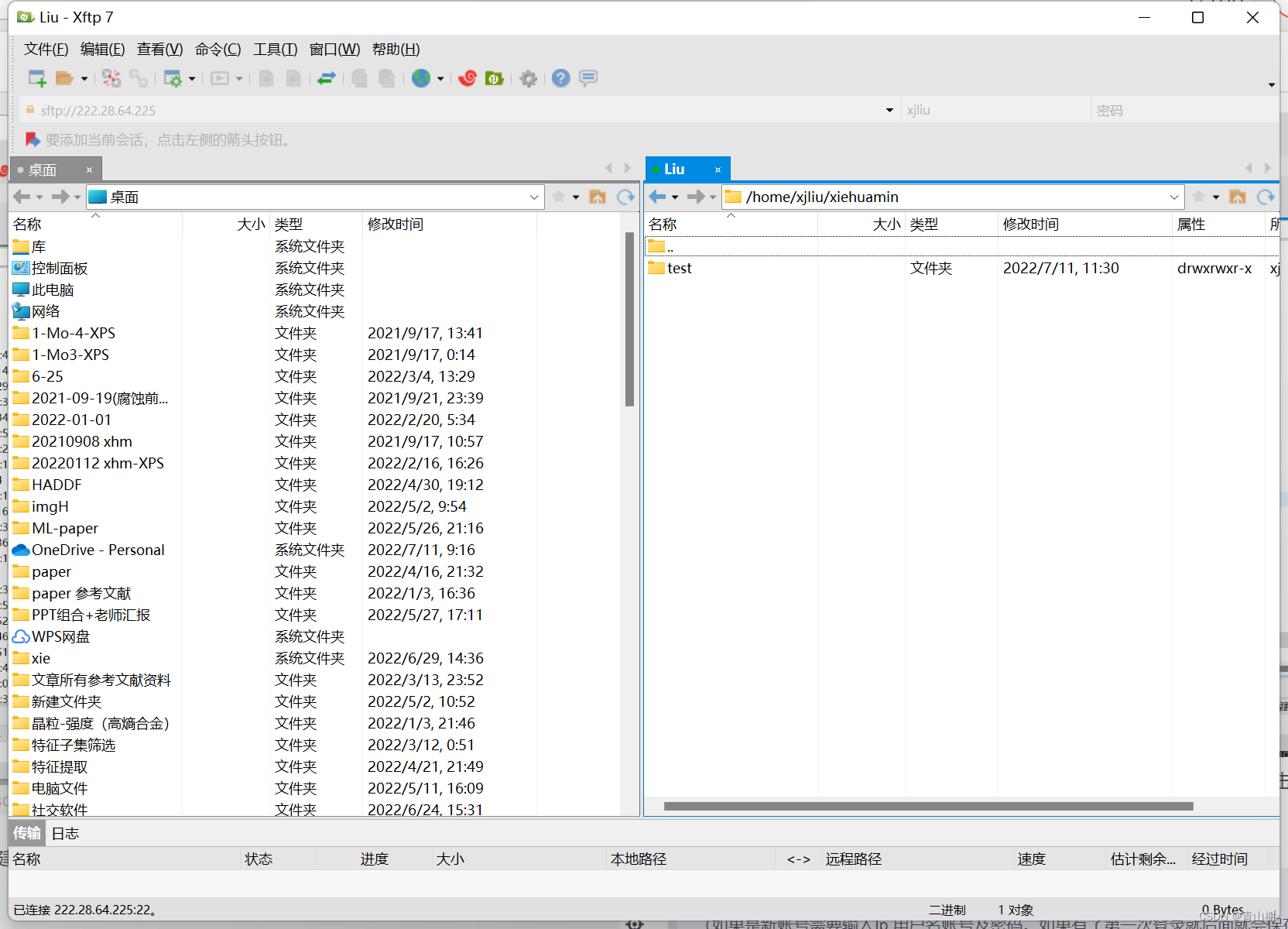Click the green Xftp window icon
This screenshot has height=929, width=1288.
pos(495,78)
